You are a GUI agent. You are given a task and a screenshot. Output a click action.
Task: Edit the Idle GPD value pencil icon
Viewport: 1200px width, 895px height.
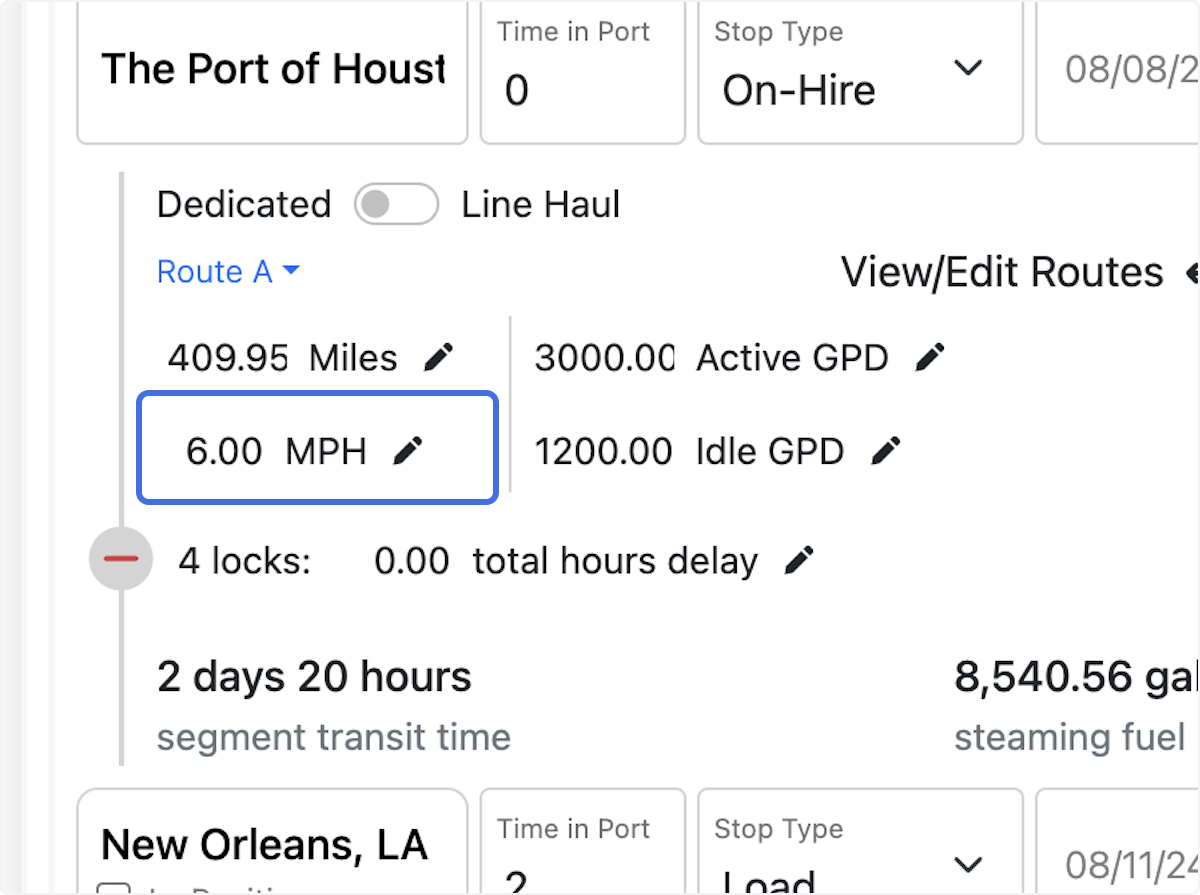point(885,450)
